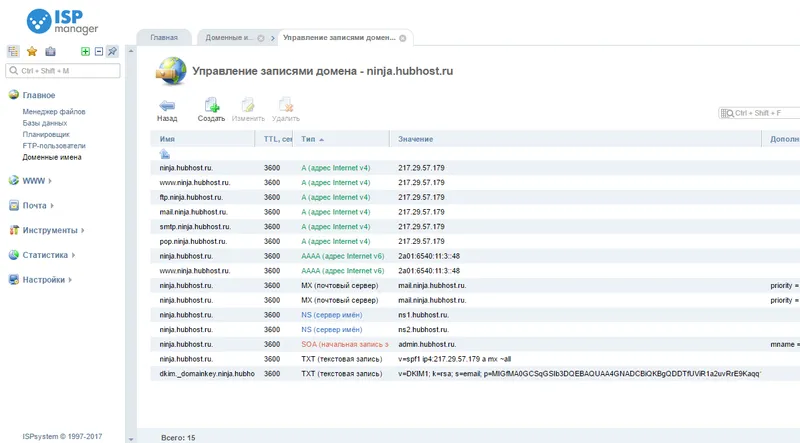This screenshot has height=443, width=800.
Task: Select Управление записями домен... tab
Action: [x=339, y=38]
